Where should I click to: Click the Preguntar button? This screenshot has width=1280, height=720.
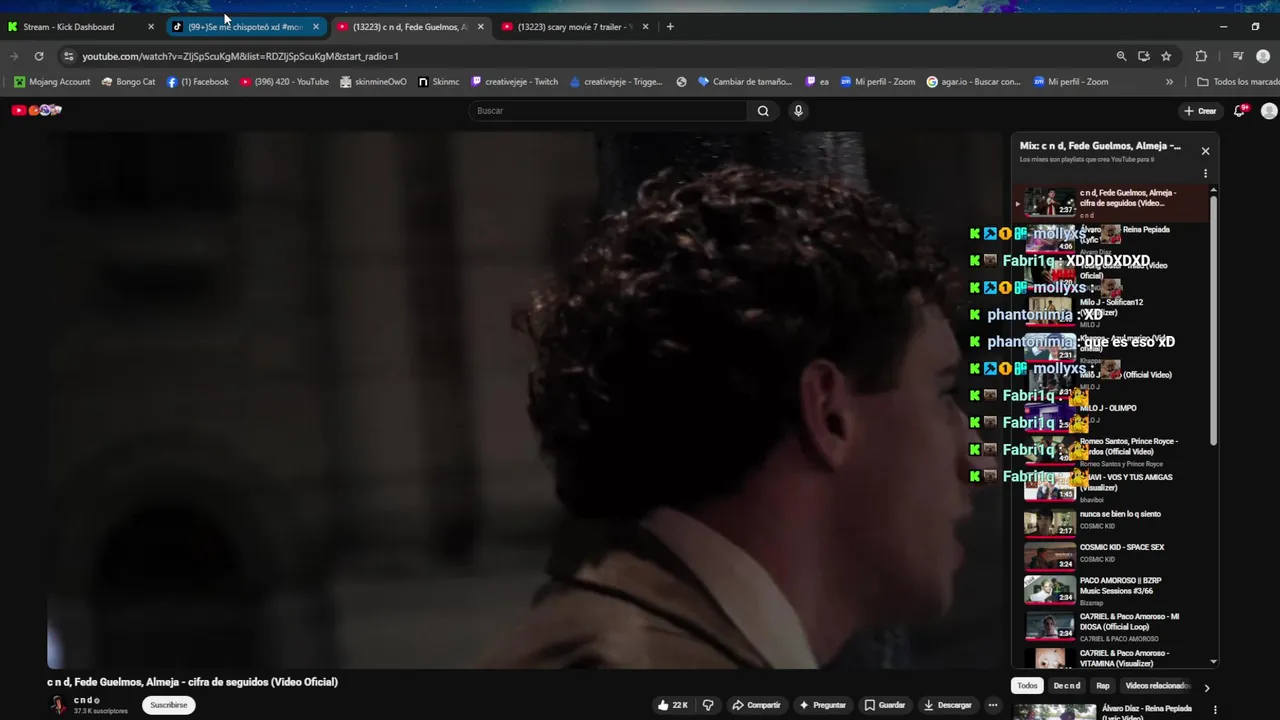[822, 705]
